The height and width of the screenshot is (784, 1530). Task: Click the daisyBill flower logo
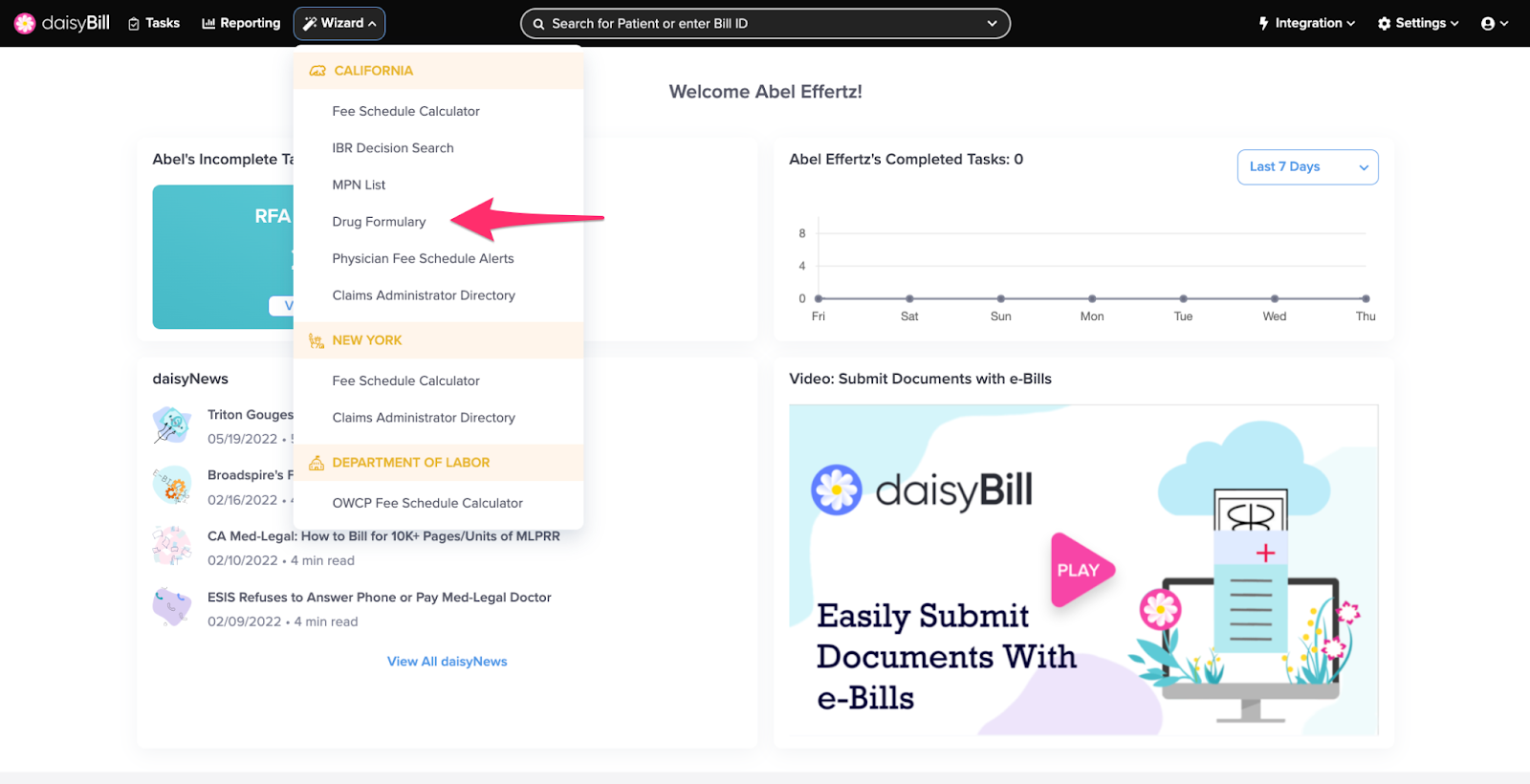(25, 23)
